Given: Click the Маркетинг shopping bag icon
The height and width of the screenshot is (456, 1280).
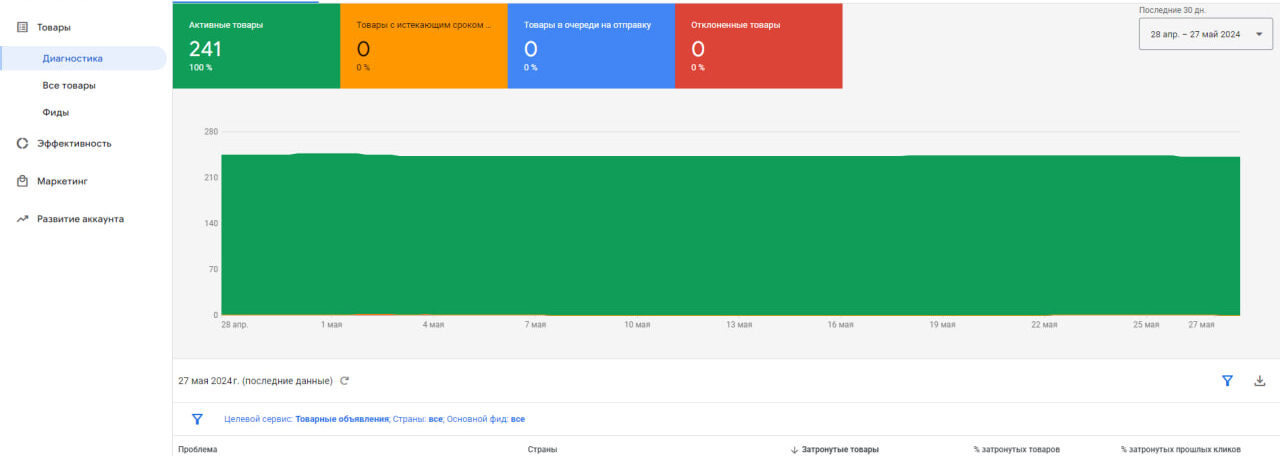Looking at the screenshot, I should [22, 181].
